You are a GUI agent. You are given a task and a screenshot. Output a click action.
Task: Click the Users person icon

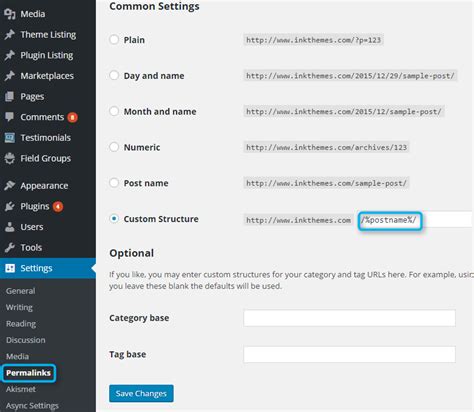[x=10, y=227]
